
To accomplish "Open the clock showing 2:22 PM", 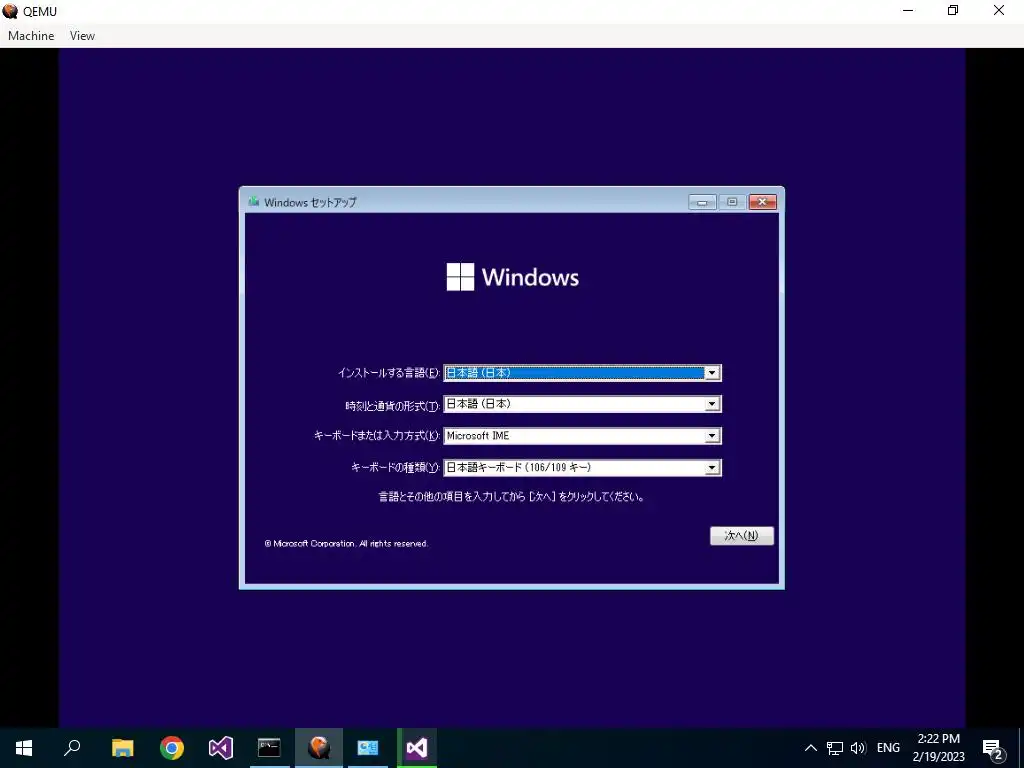I will pyautogui.click(x=938, y=748).
